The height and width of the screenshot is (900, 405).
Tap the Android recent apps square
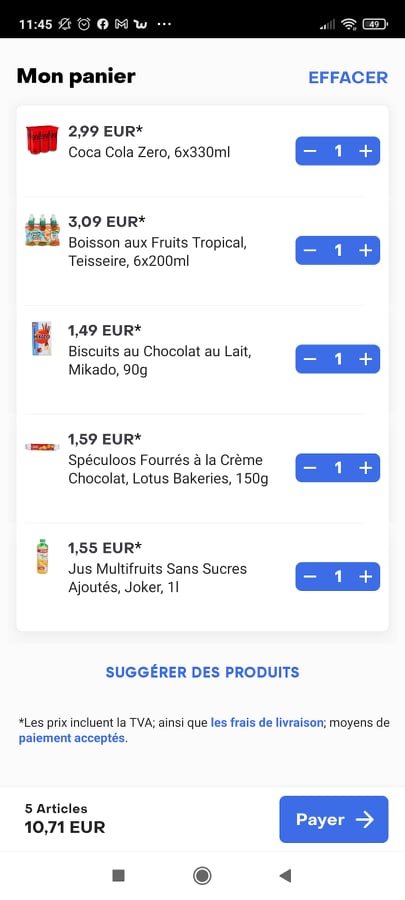point(118,875)
